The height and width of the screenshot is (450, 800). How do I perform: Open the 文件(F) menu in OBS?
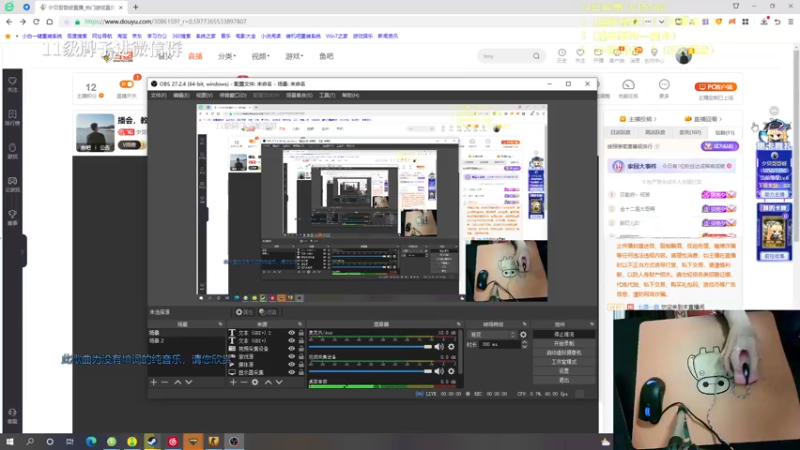[x=158, y=95]
